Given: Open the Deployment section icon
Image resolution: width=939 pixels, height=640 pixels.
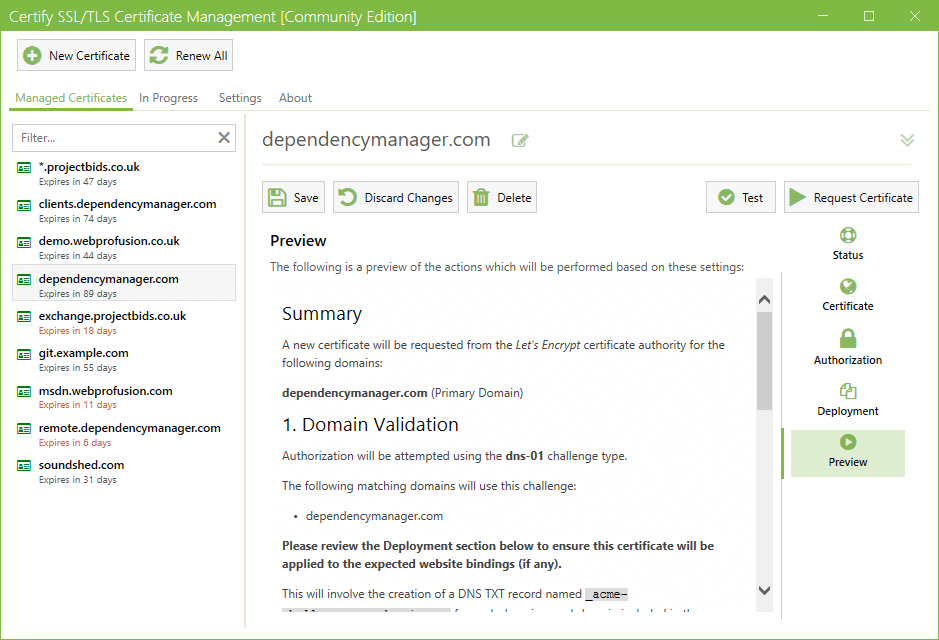Looking at the screenshot, I should 848,392.
